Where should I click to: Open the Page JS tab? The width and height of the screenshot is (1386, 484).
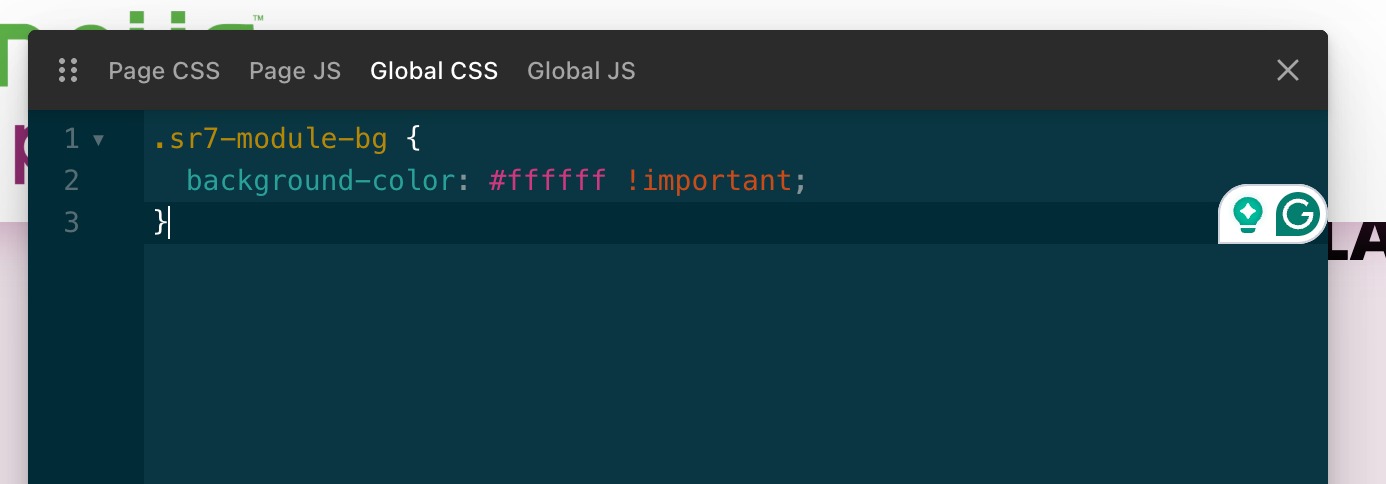click(x=295, y=71)
